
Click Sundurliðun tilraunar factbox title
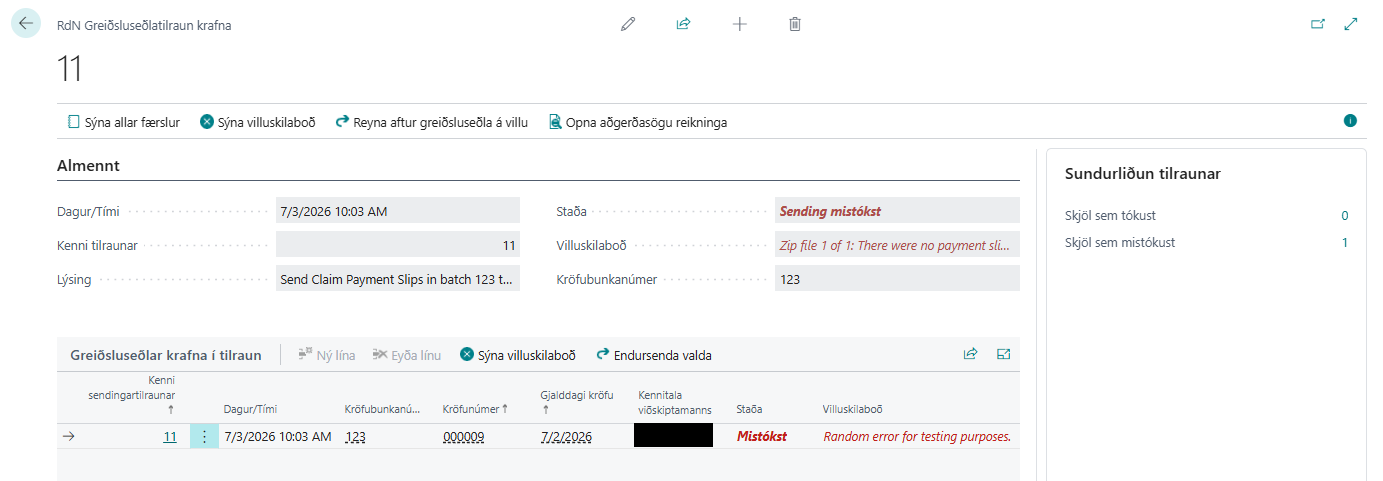[x=1143, y=174]
